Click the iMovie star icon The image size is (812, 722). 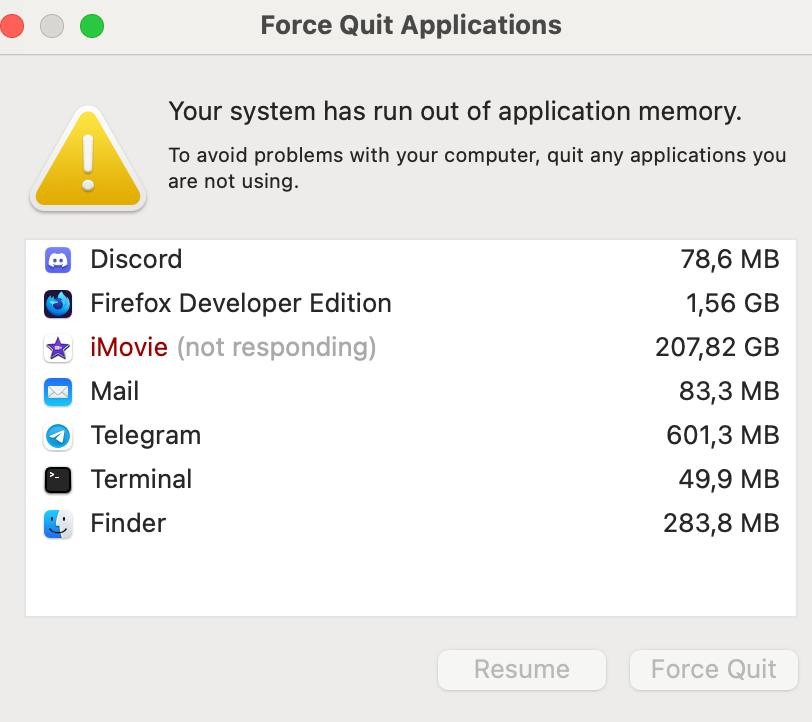point(58,348)
